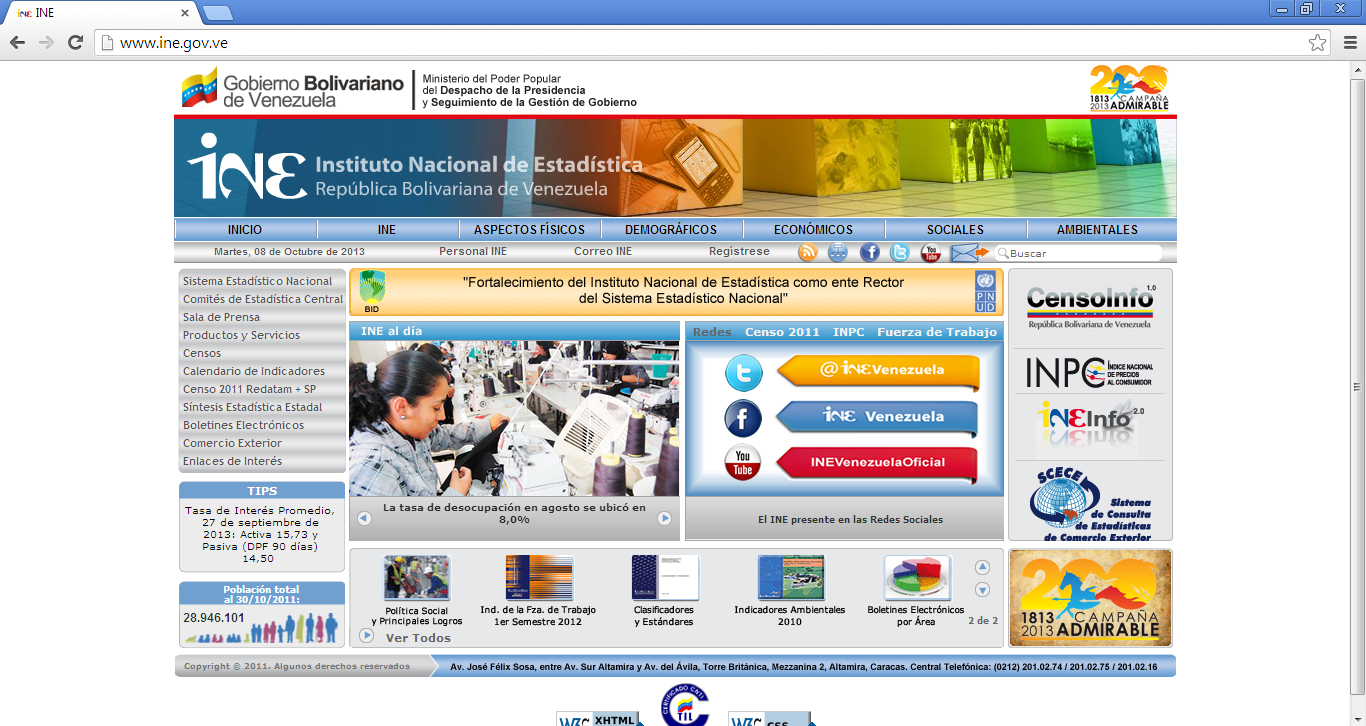The width and height of the screenshot is (1366, 726).
Task: Go back with the browser back arrow
Action: (17, 42)
